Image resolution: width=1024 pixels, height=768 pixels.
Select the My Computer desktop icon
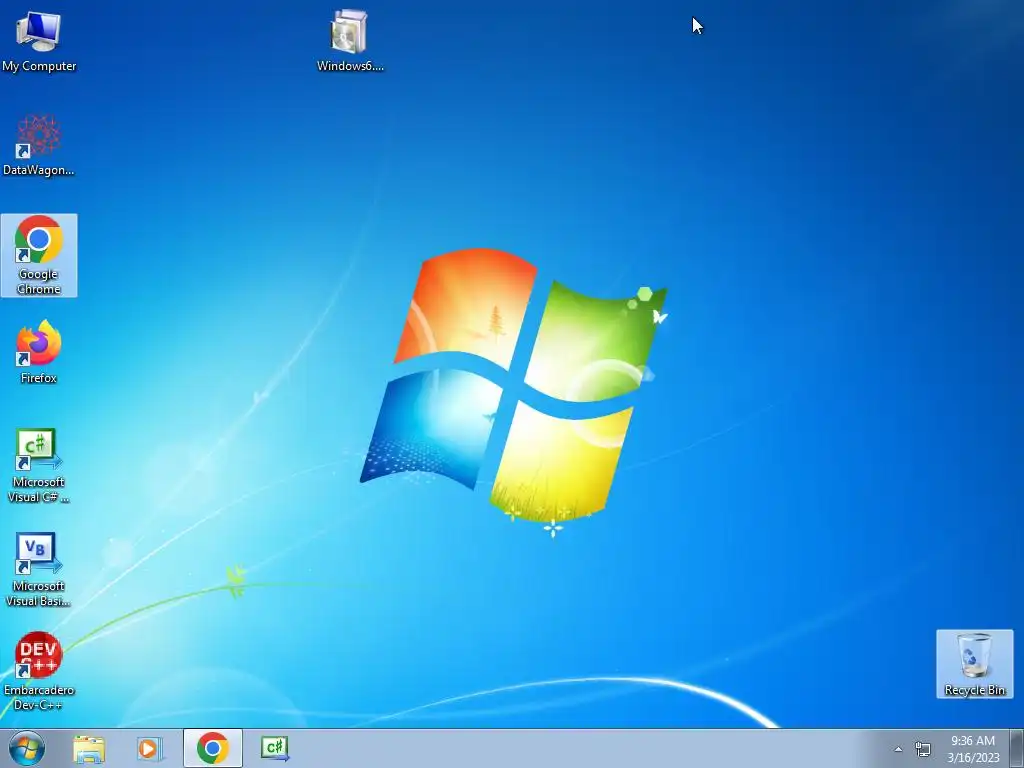39,40
